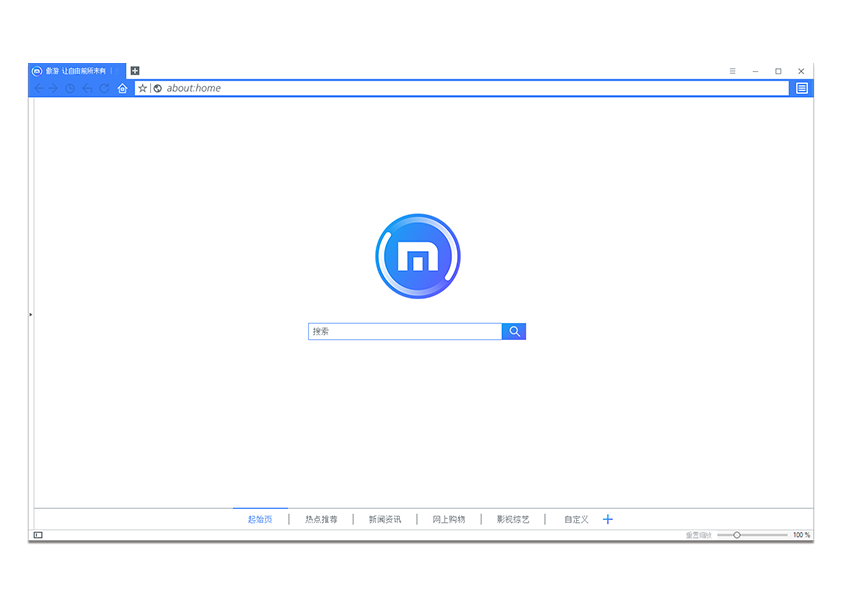Go to home via the house icon
842x596 pixels.
(x=122, y=88)
